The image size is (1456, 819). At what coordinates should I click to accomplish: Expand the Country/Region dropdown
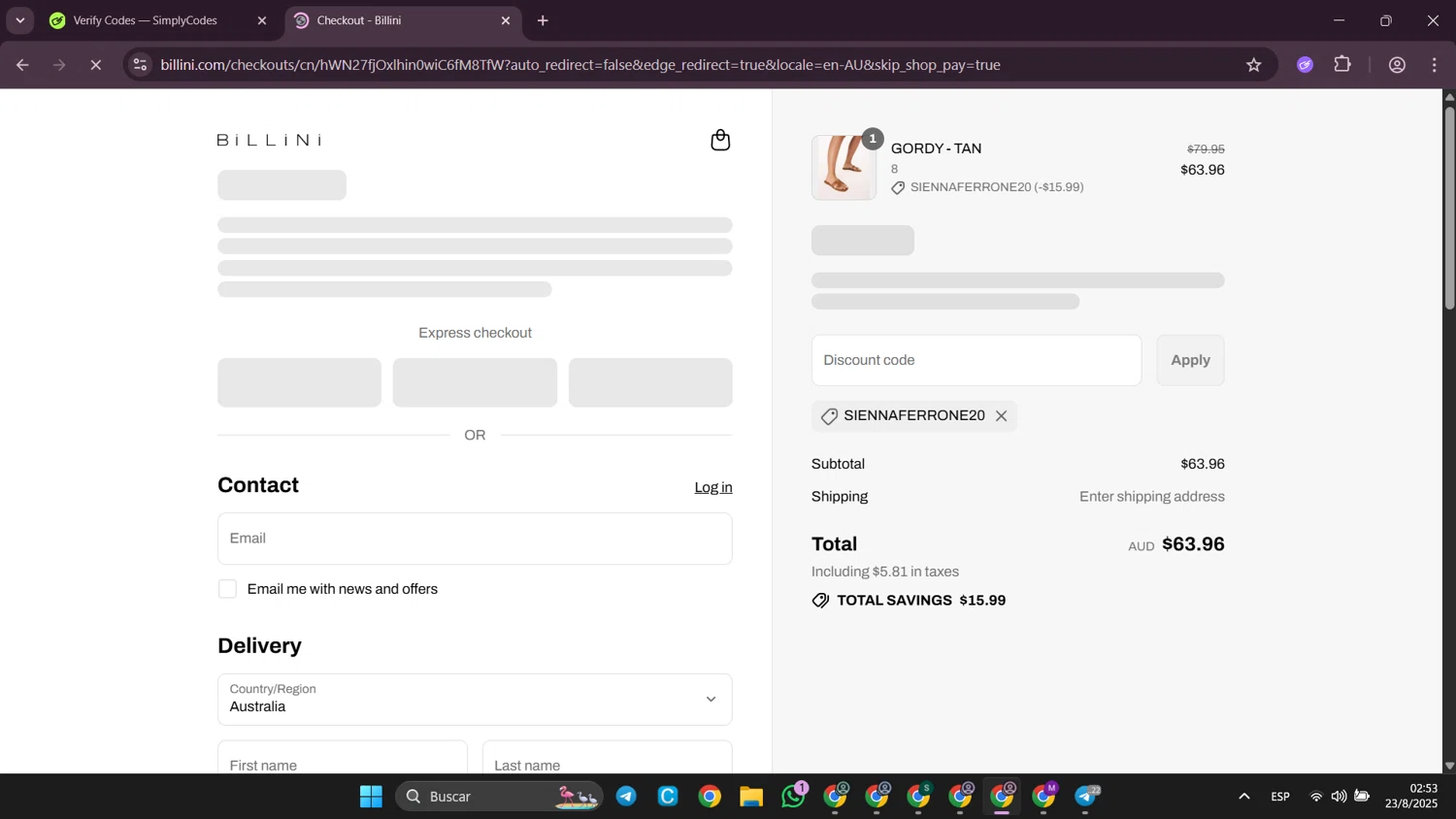click(x=475, y=700)
